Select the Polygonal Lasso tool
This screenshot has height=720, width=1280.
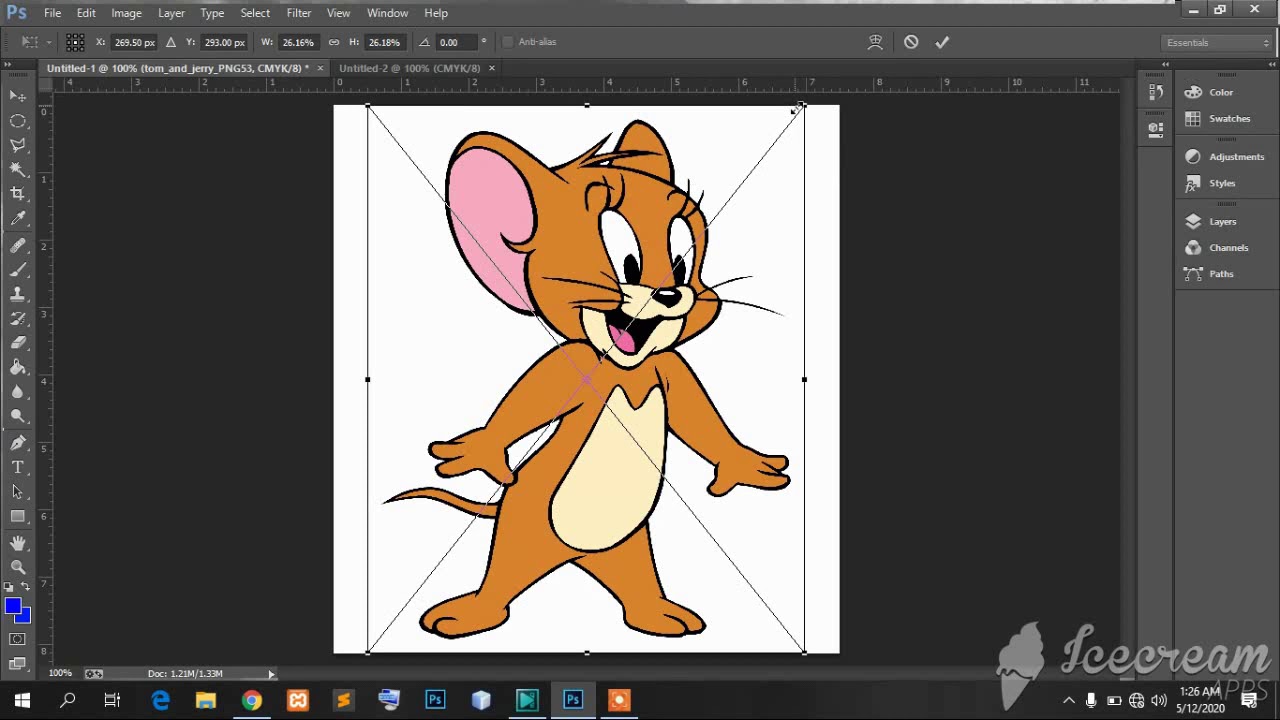18,146
